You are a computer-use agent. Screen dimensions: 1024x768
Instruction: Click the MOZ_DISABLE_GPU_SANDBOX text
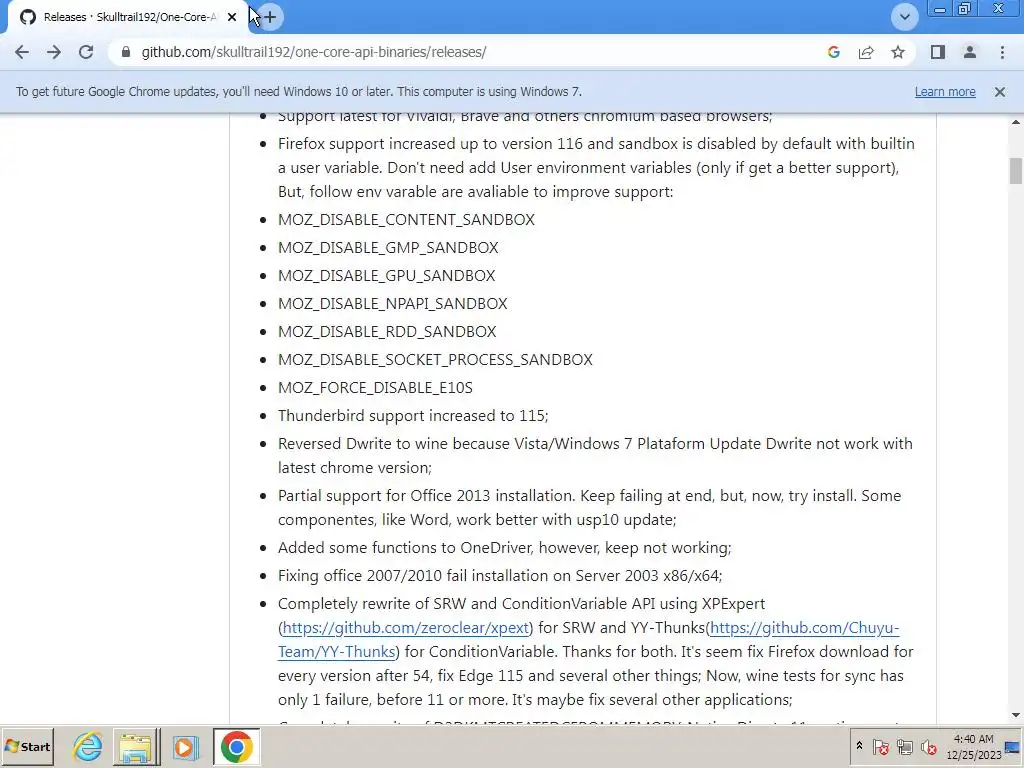pyautogui.click(x=387, y=276)
